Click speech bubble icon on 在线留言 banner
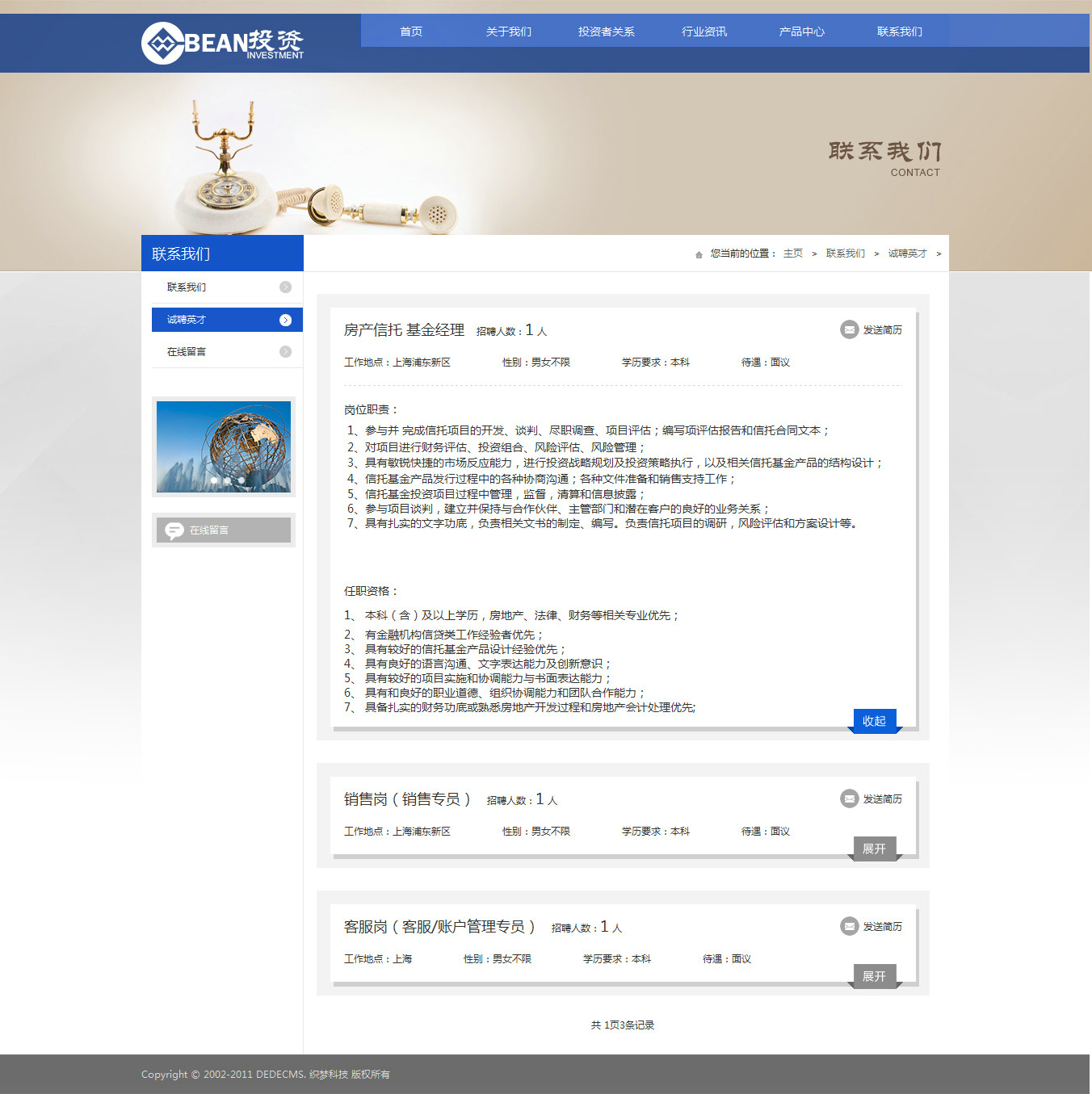This screenshot has width=1092, height=1094. [174, 530]
